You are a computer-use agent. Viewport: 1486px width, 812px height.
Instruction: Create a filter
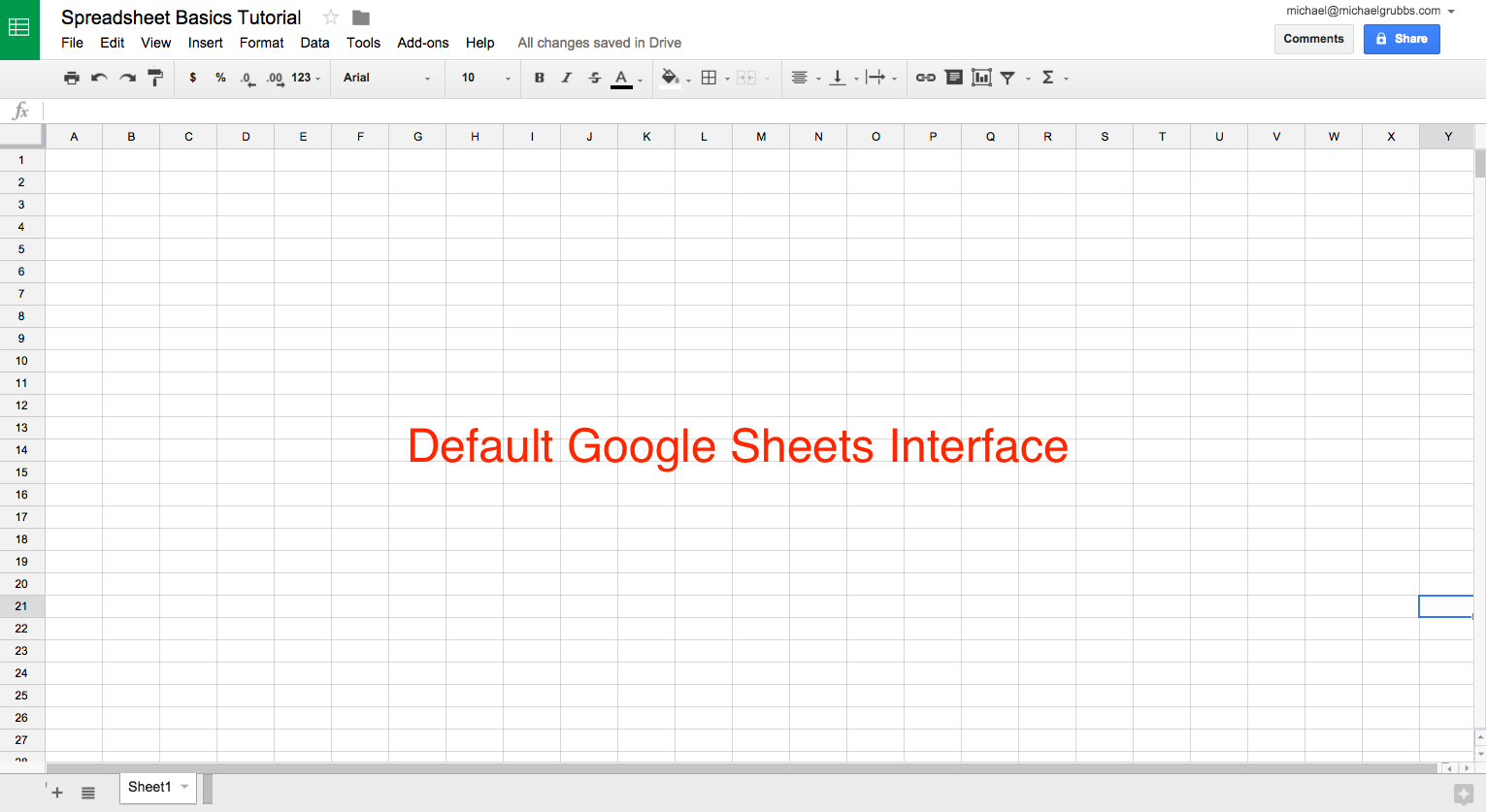click(1007, 78)
